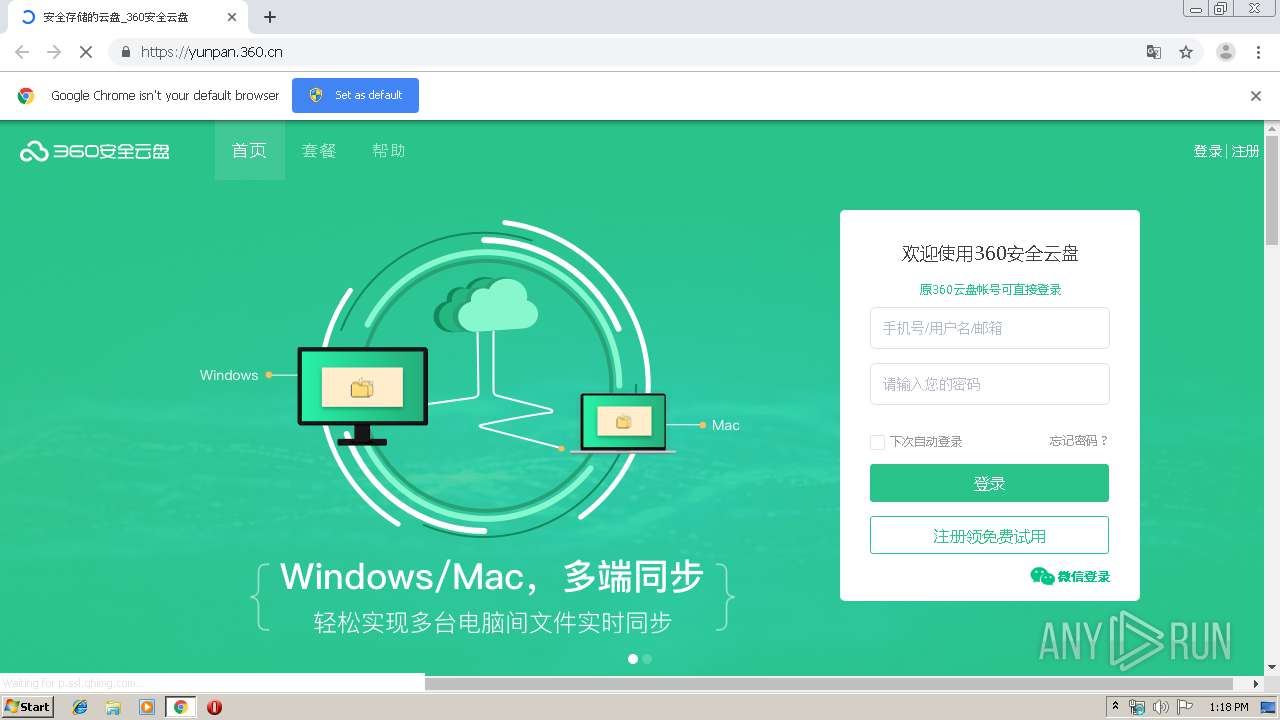The height and width of the screenshot is (720, 1280).
Task: Close the 360安全云盘 browser tab
Action: coord(232,17)
